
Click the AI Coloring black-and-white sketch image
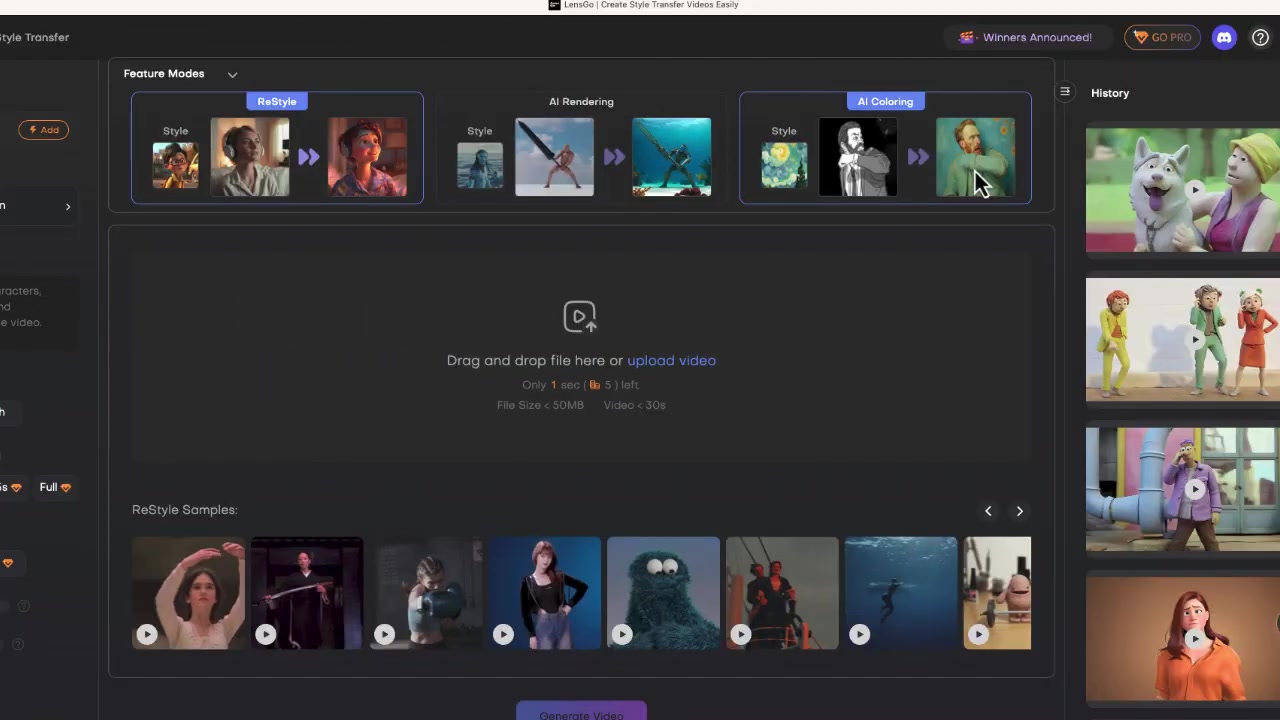pyautogui.click(x=858, y=157)
